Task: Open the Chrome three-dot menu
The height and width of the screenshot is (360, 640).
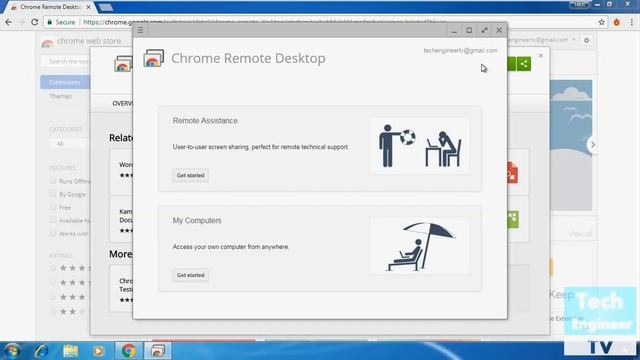Action: [x=632, y=22]
